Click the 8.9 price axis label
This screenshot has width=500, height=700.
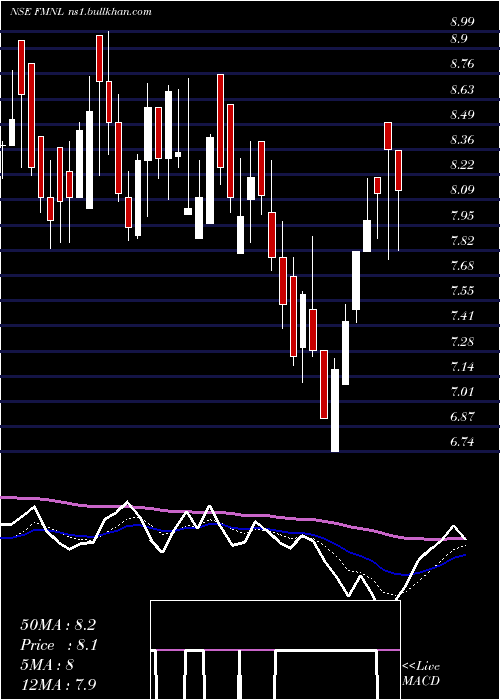[459, 39]
